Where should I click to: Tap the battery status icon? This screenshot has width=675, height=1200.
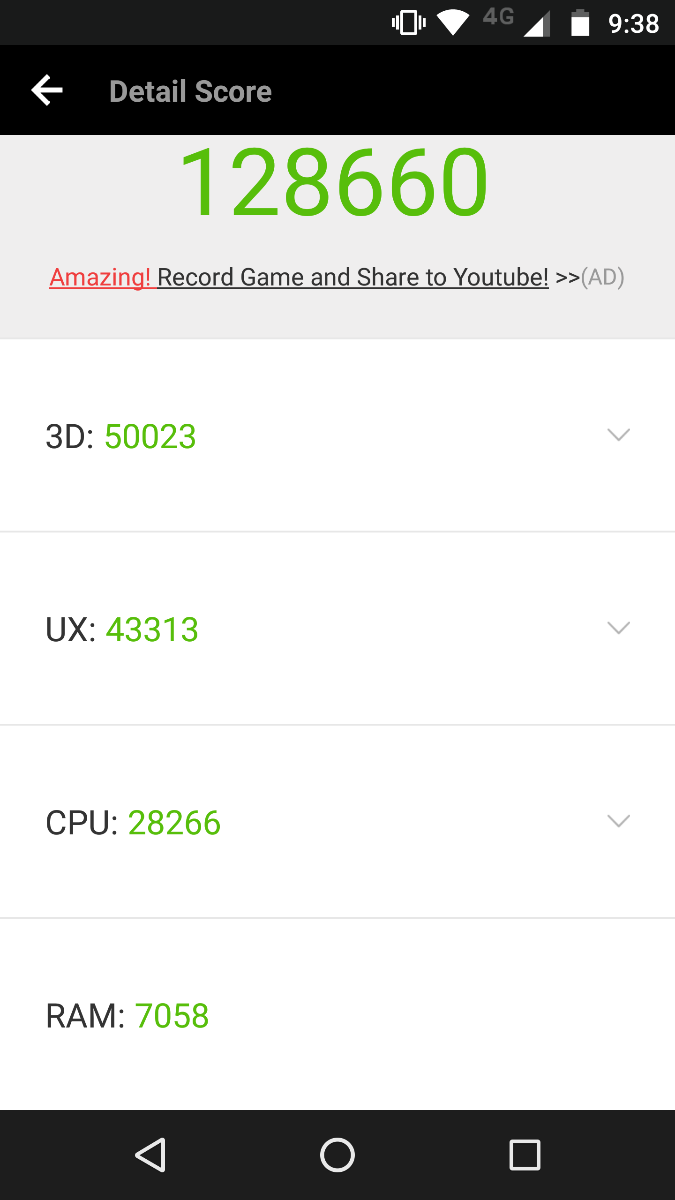pos(580,22)
